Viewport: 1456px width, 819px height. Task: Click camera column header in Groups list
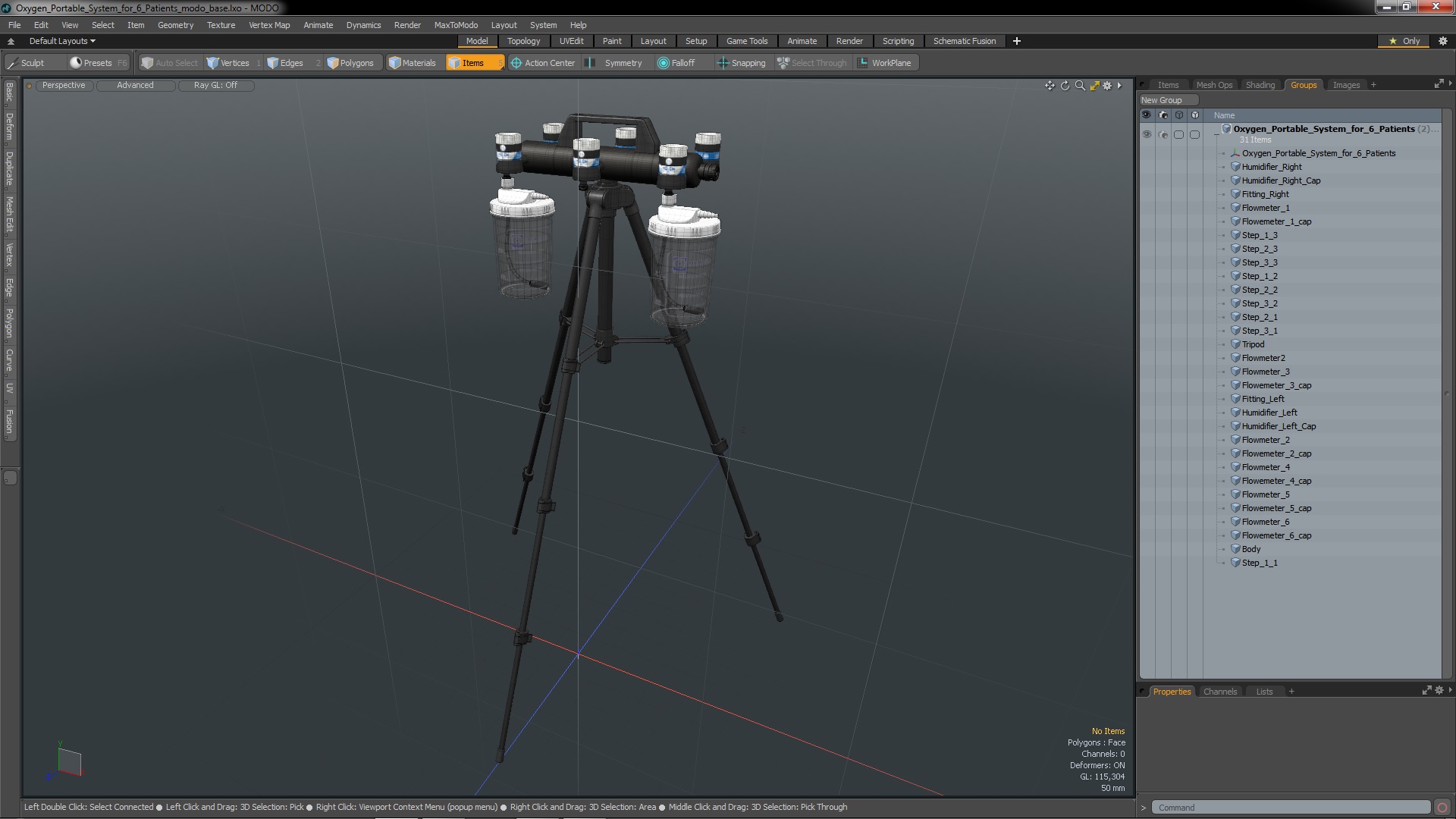tap(1163, 115)
